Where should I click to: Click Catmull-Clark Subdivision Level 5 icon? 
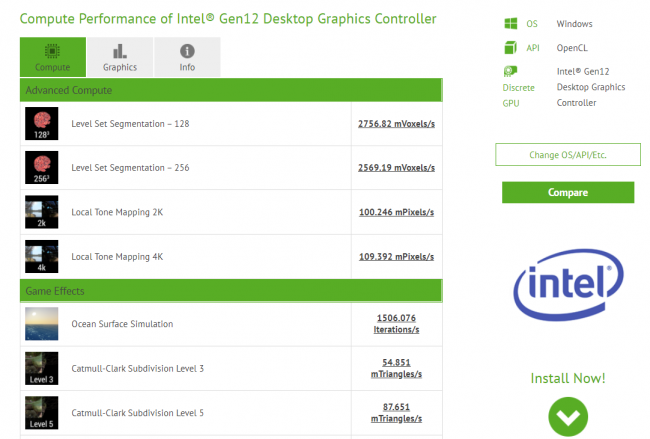click(x=42, y=412)
